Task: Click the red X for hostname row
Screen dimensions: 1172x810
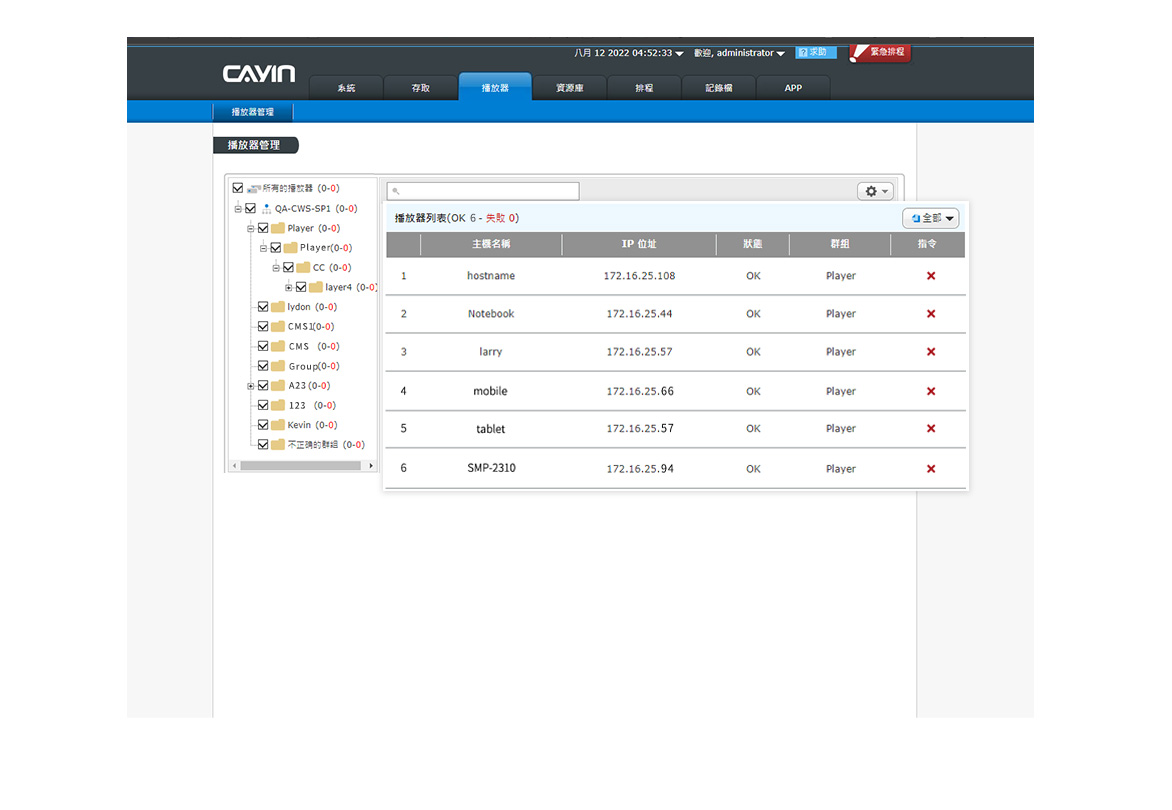Action: coord(930,276)
